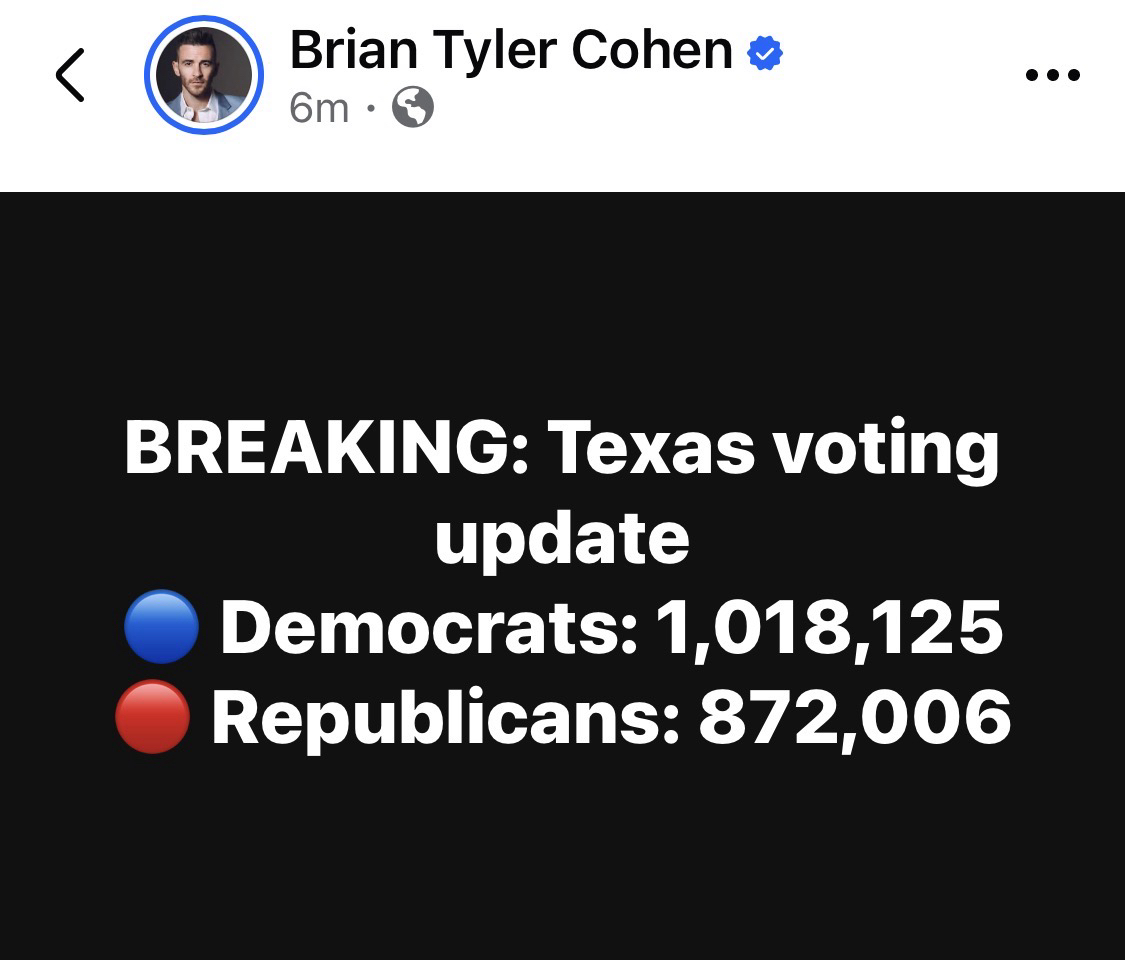This screenshot has width=1125, height=960.
Task: Click the 1,018,125 vote count
Action: 828,629
